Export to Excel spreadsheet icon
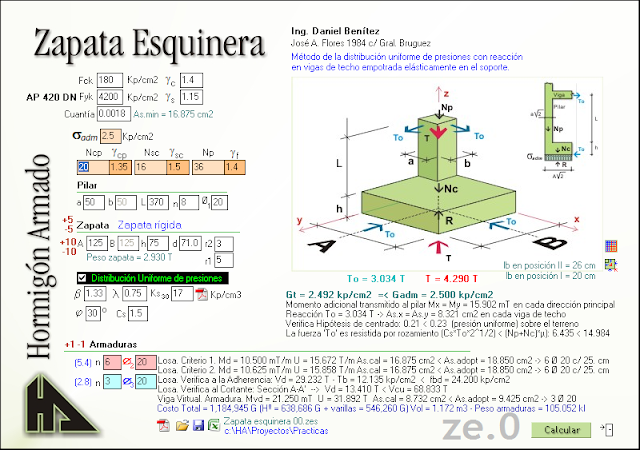This screenshot has height=450, width=640. point(214,425)
